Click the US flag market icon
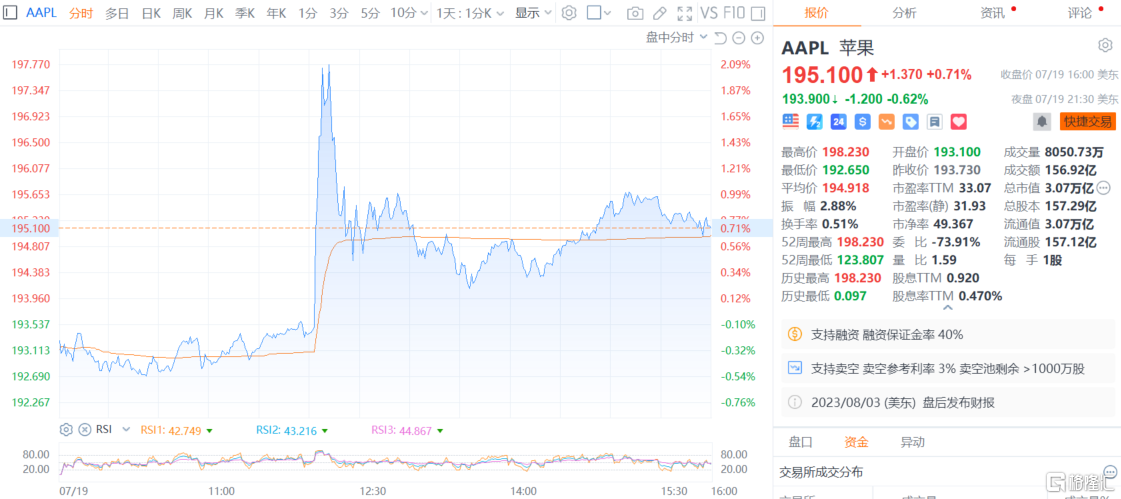The width and height of the screenshot is (1121, 499). coord(790,122)
